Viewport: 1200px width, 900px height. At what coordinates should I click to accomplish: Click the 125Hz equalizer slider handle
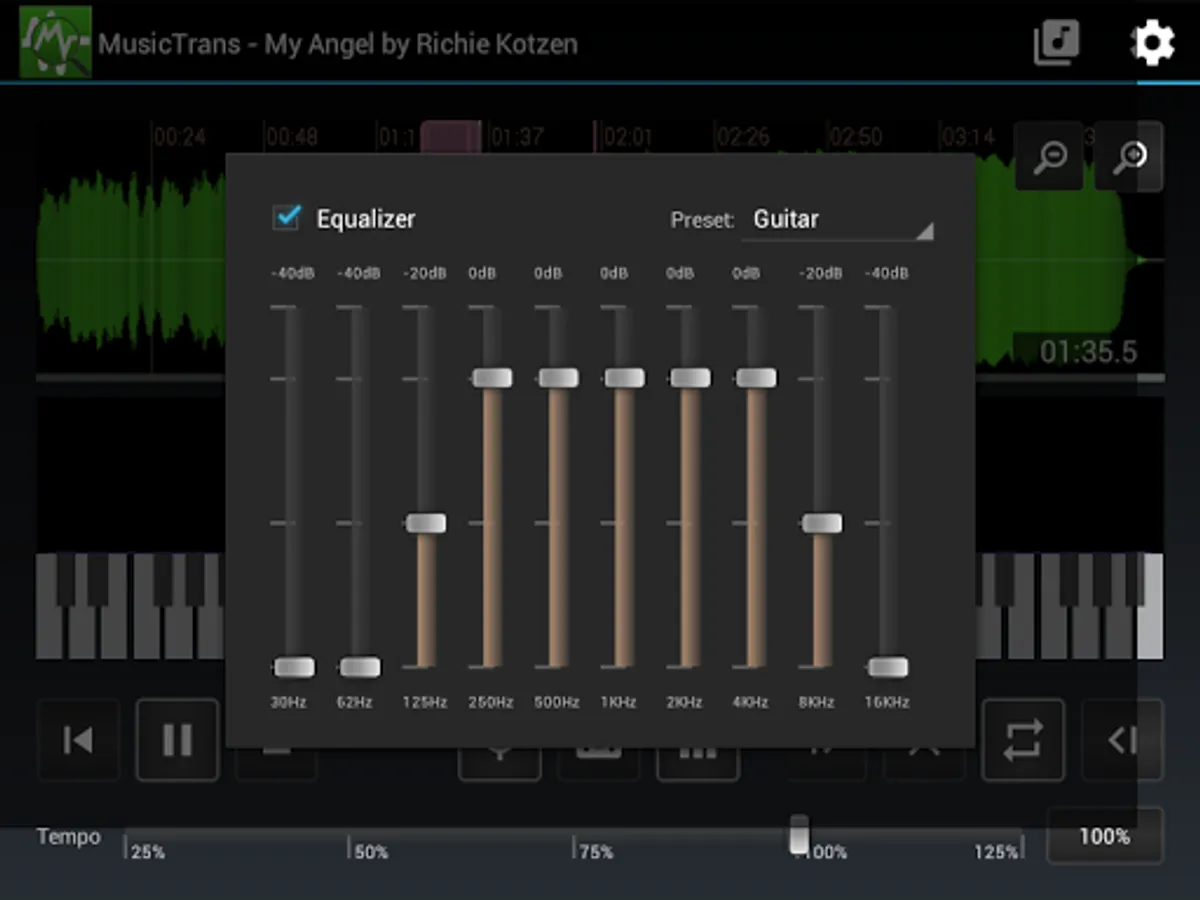click(426, 523)
